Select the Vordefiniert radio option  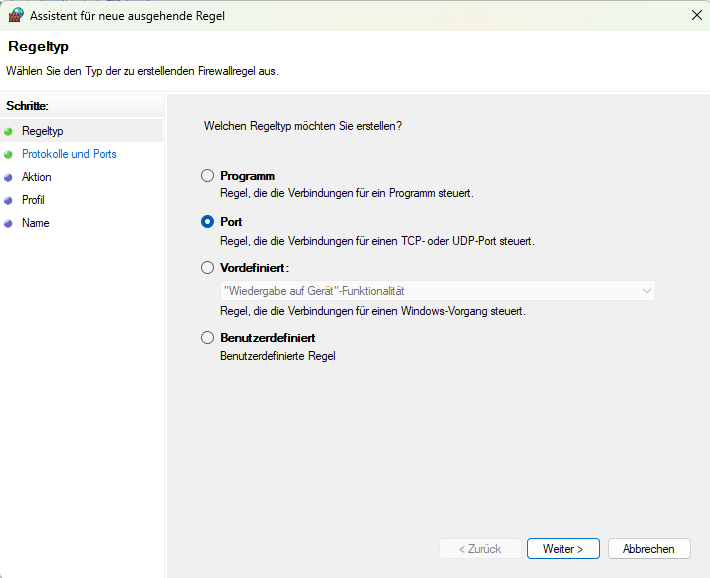tap(208, 268)
